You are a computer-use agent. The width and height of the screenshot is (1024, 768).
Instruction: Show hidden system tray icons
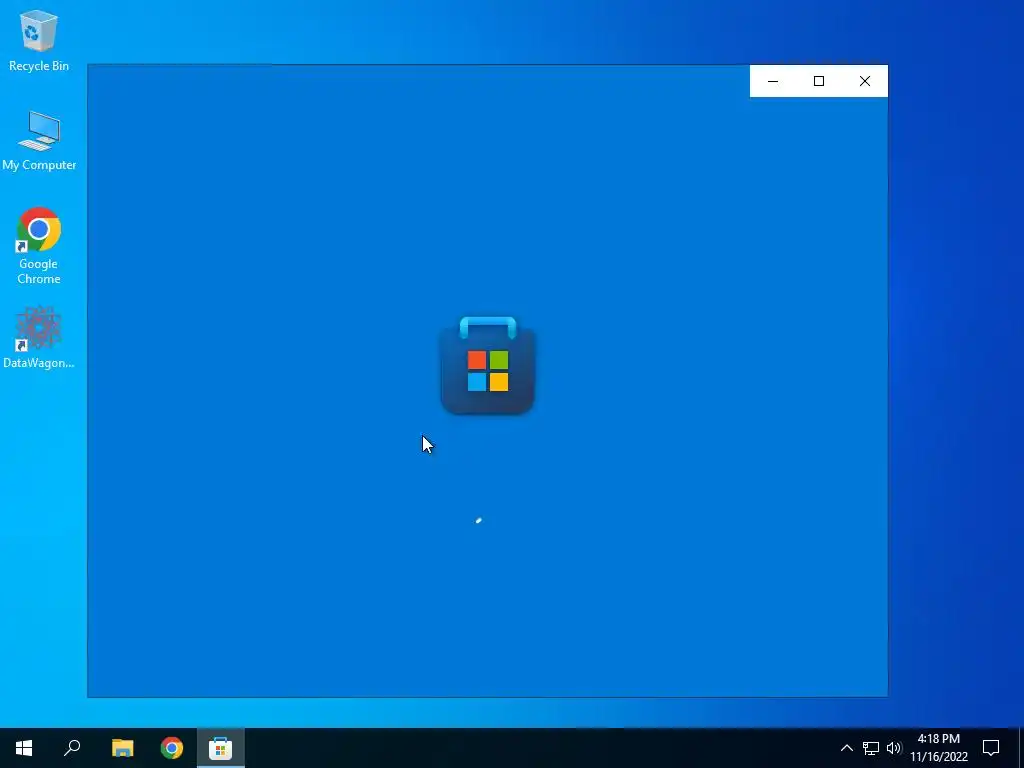point(846,748)
